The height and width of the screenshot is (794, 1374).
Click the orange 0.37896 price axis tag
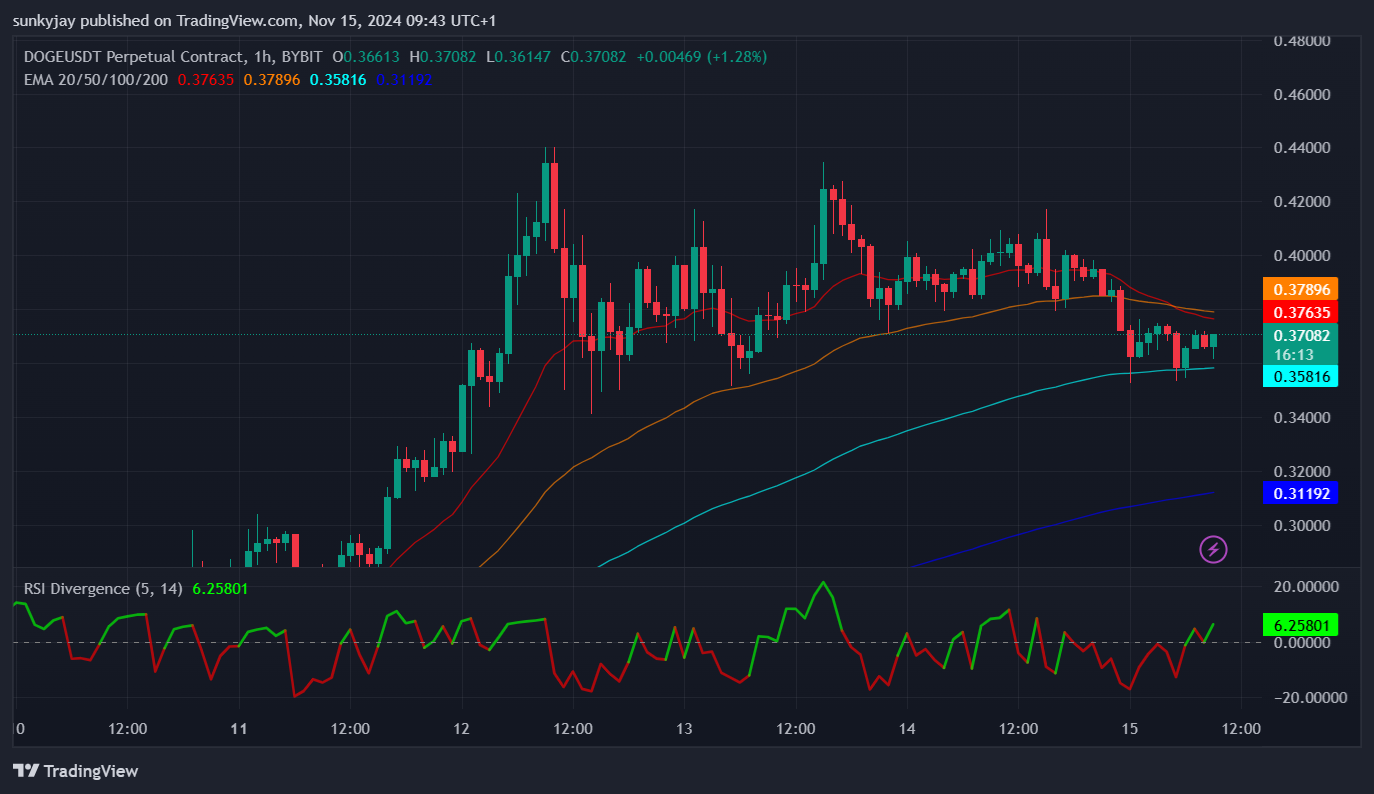(x=1301, y=289)
